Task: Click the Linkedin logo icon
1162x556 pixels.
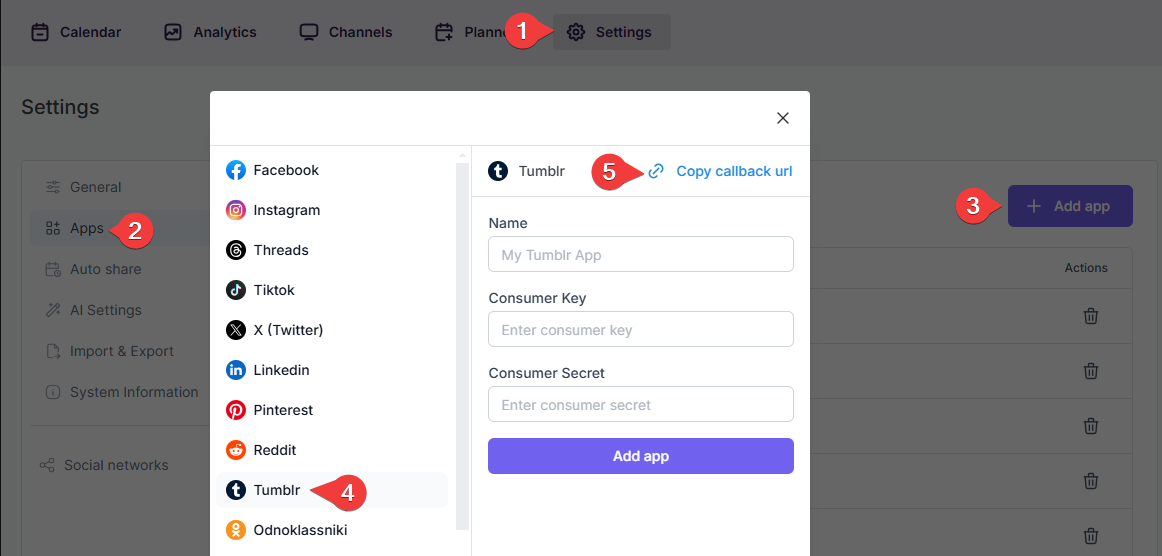Action: [x=236, y=370]
